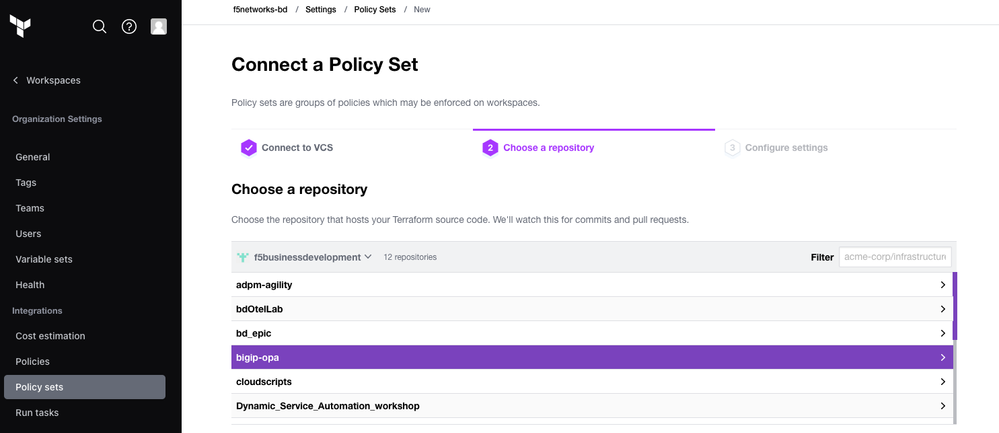Image resolution: width=999 pixels, height=433 pixels.
Task: Click the step 3 Configure settings badge
Action: pyautogui.click(x=732, y=148)
